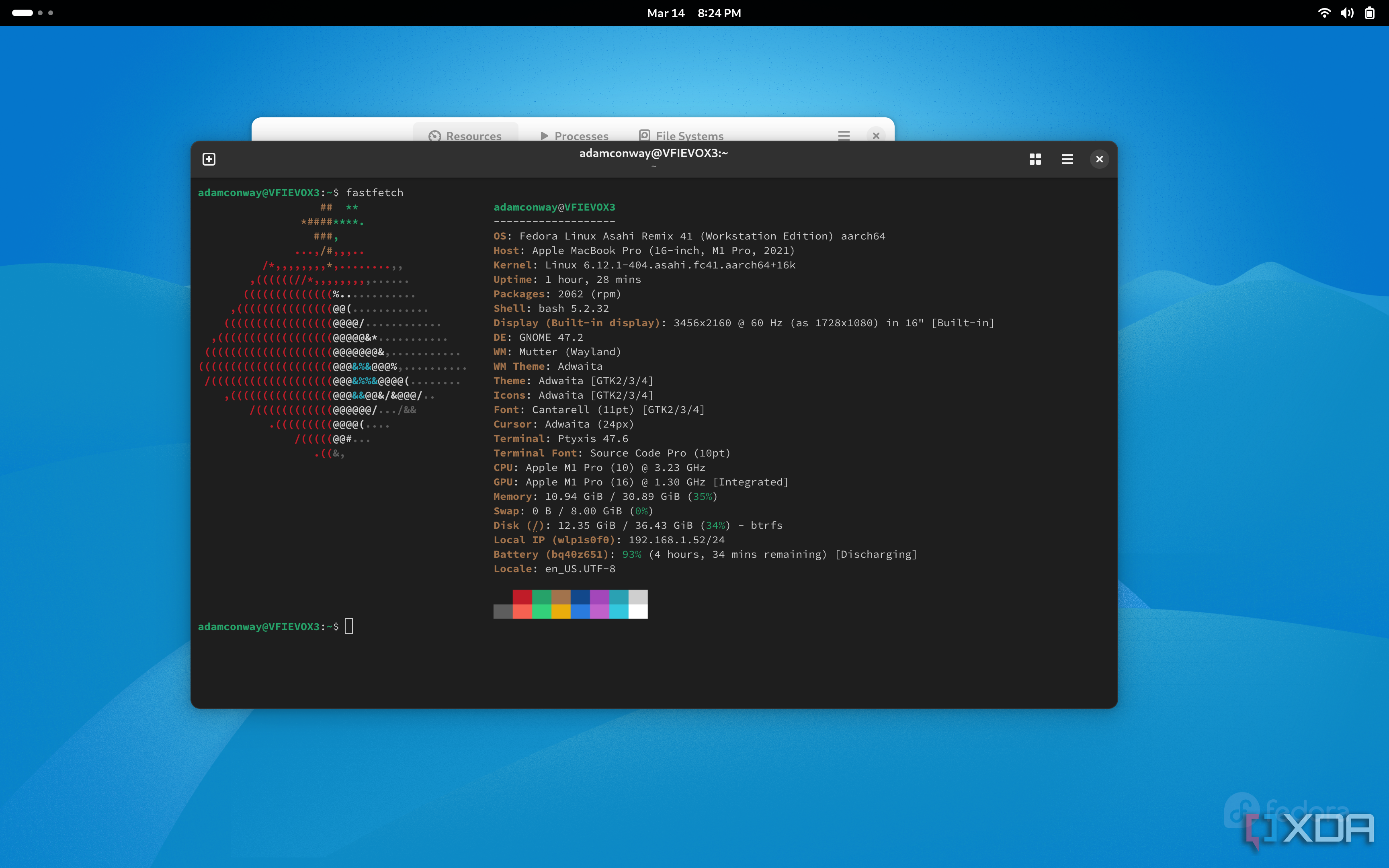Select the Resources tab
1389x868 pixels.
pyautogui.click(x=473, y=135)
